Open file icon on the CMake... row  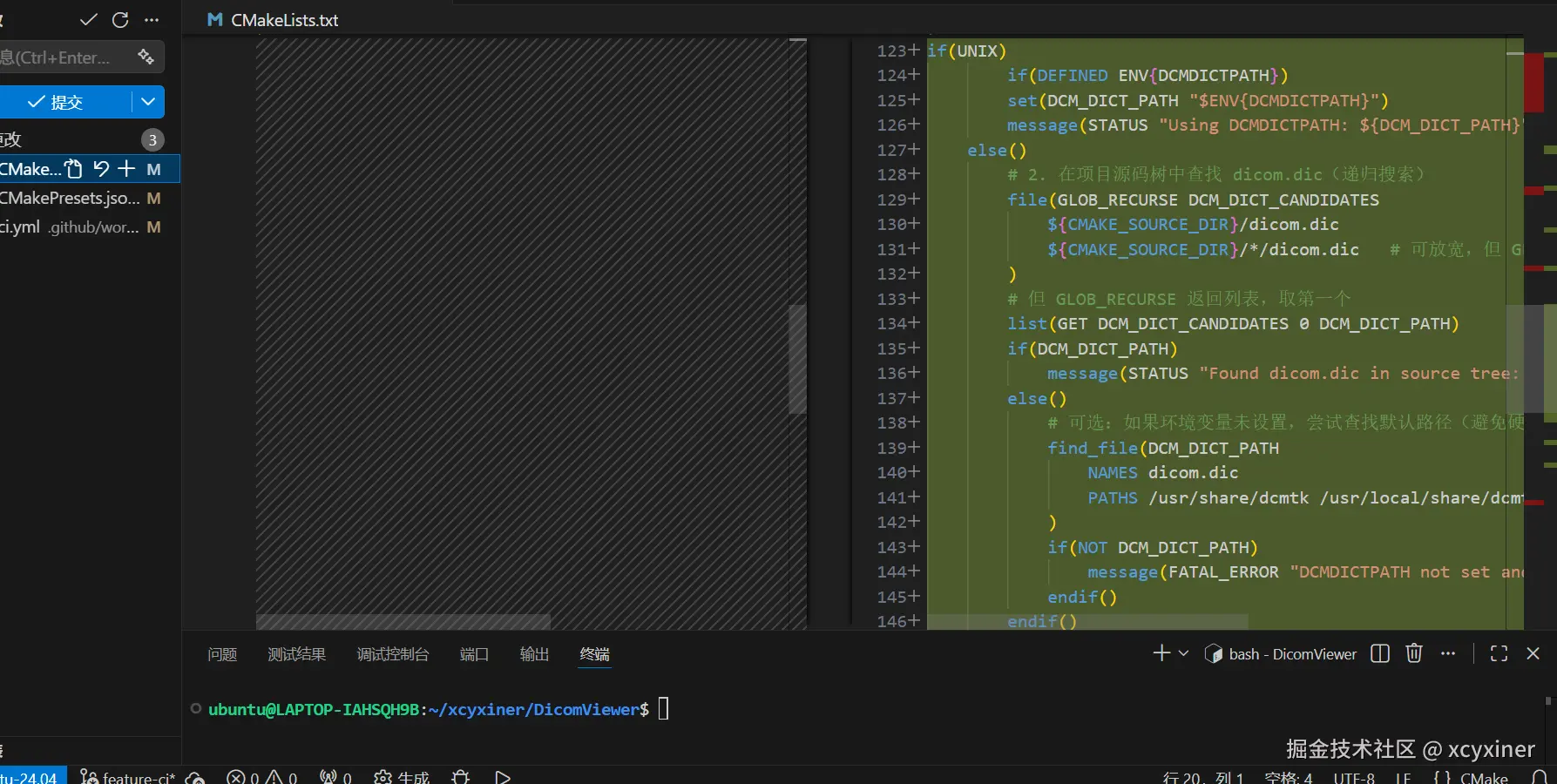(74, 169)
